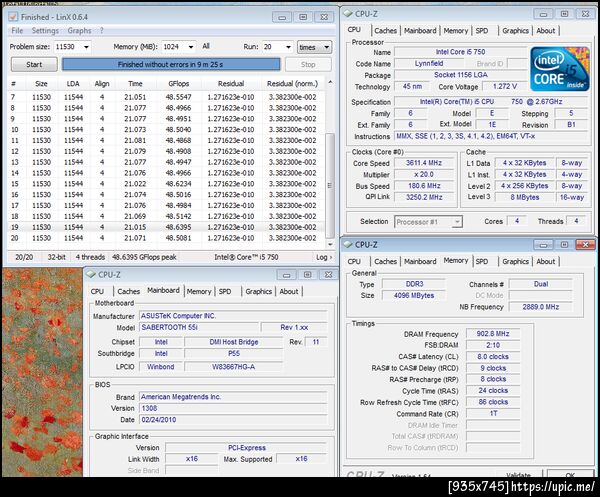Select result row 15 with 48.6234 GFlops
Viewport: 600px width, 497px height.
(x=166, y=184)
